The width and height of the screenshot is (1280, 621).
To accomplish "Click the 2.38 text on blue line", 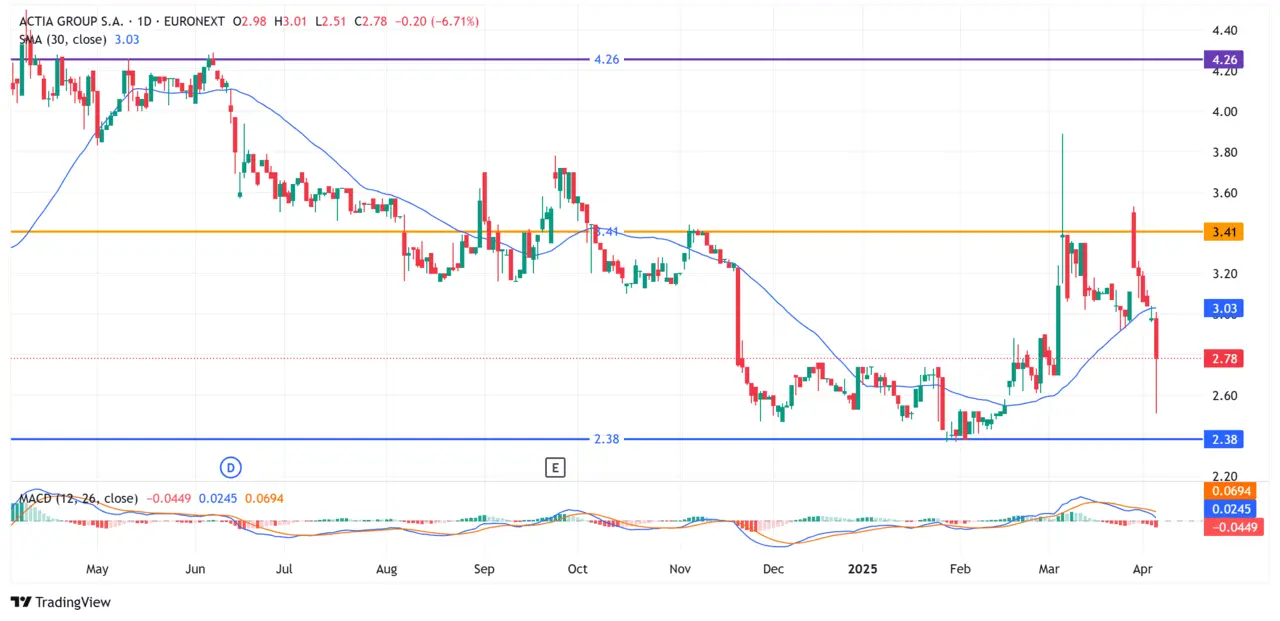I will click(607, 439).
